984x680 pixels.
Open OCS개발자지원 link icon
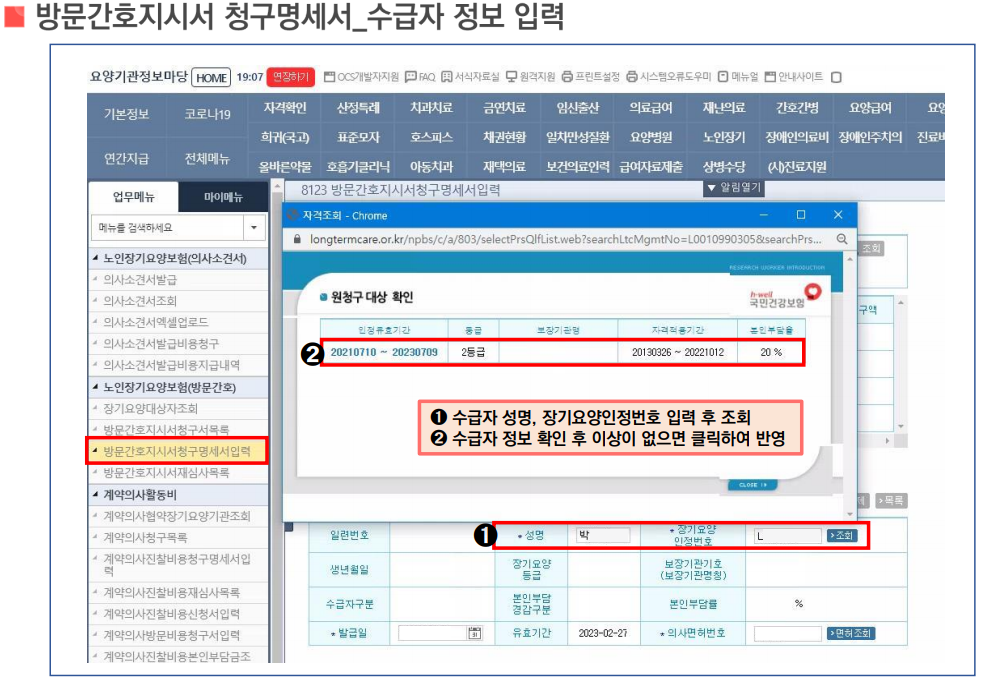point(329,77)
